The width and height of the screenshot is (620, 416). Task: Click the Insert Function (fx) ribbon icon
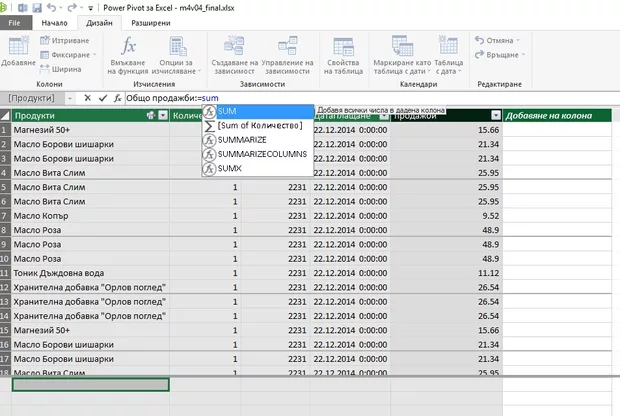(x=128, y=47)
